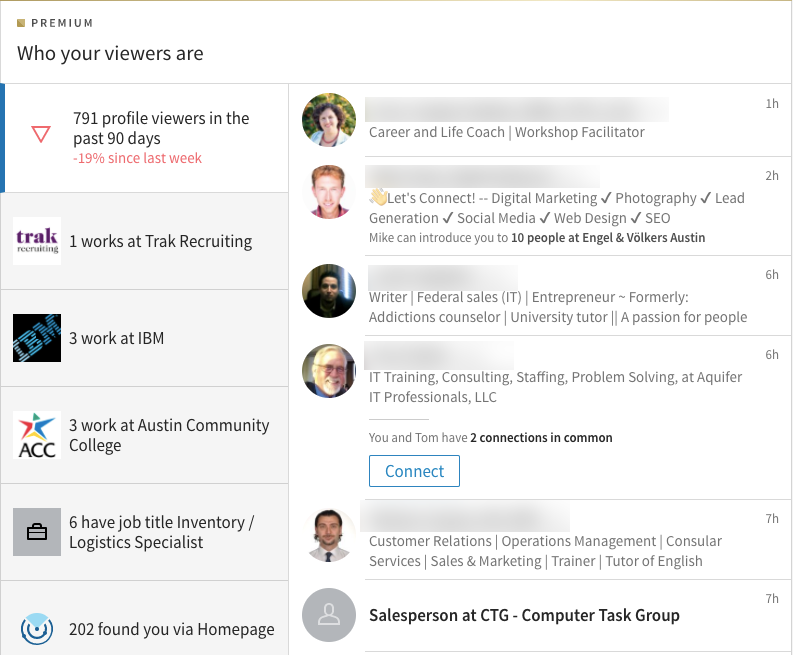Screen dimensions: 793x655
Task: Select the 1 works at Trak Recruiting filter
Action: [x=160, y=241]
